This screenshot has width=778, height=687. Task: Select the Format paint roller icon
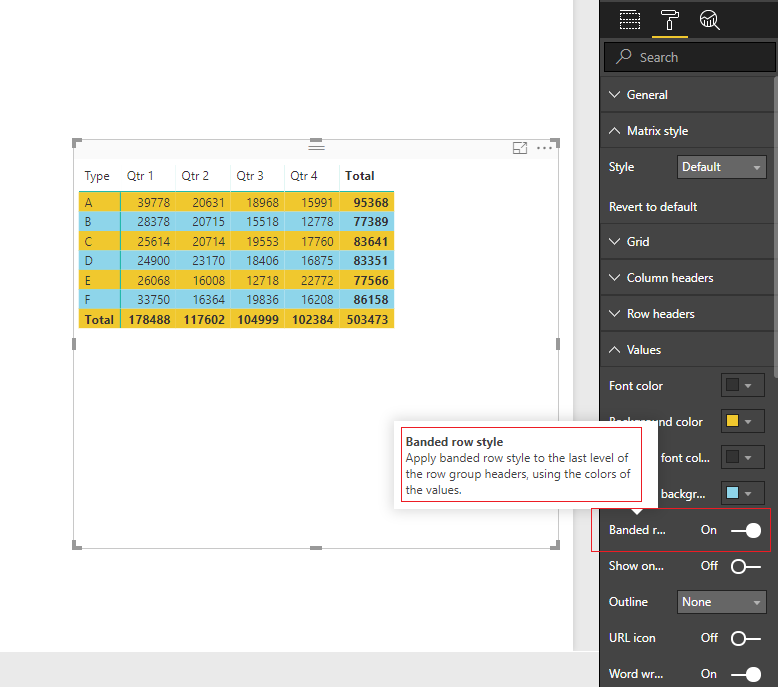669,20
